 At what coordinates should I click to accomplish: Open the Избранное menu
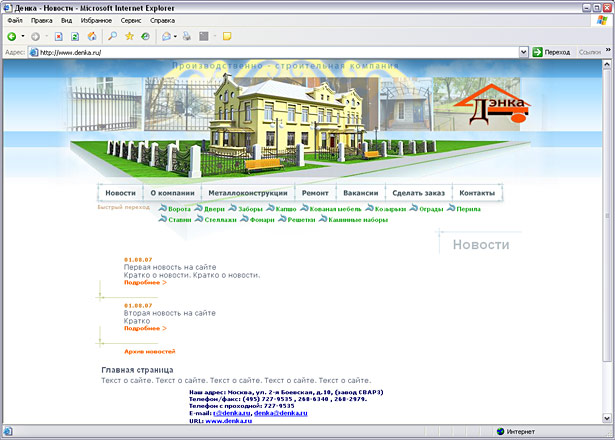[x=96, y=20]
